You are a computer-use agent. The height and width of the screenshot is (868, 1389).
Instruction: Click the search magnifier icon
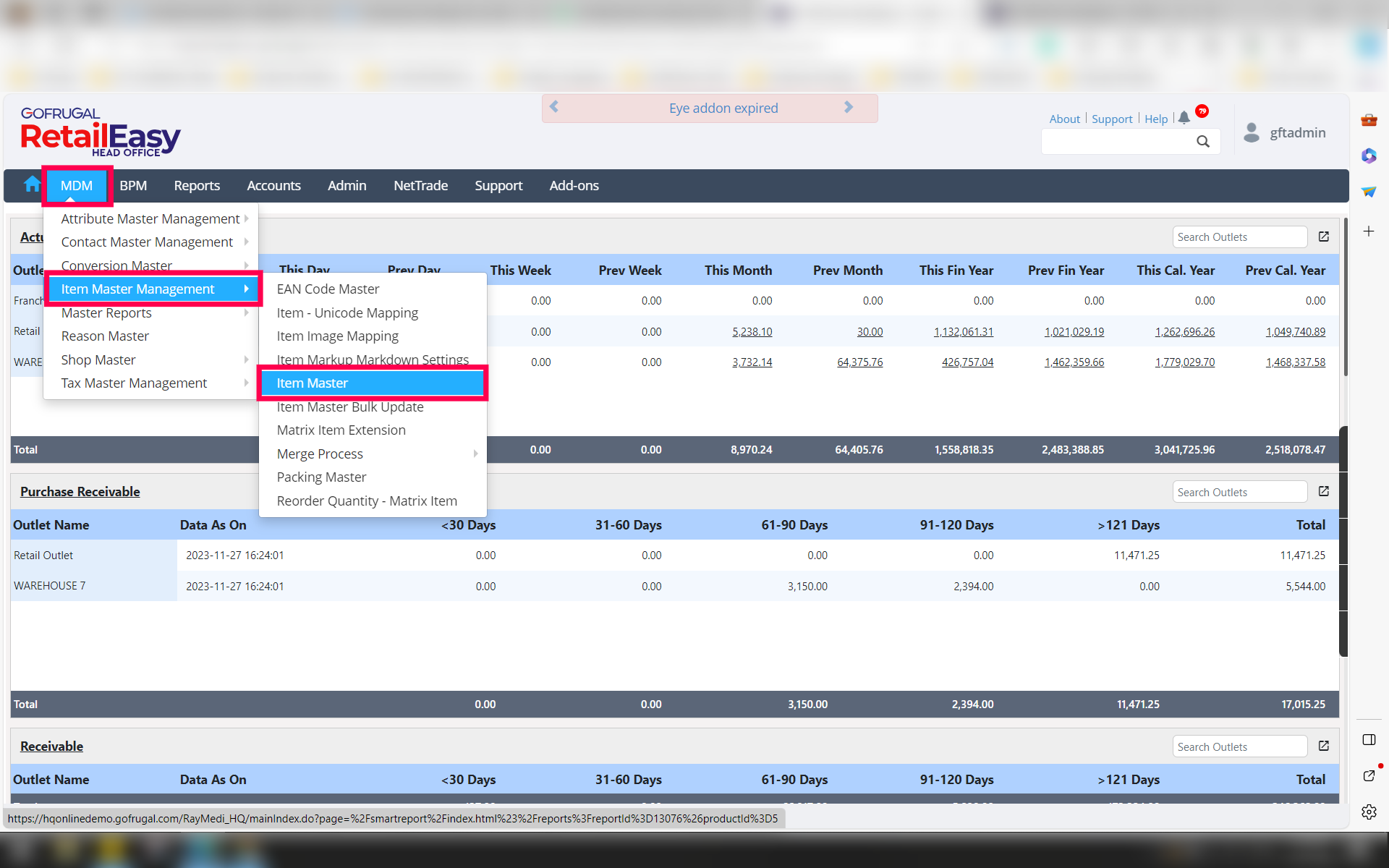pos(1202,142)
